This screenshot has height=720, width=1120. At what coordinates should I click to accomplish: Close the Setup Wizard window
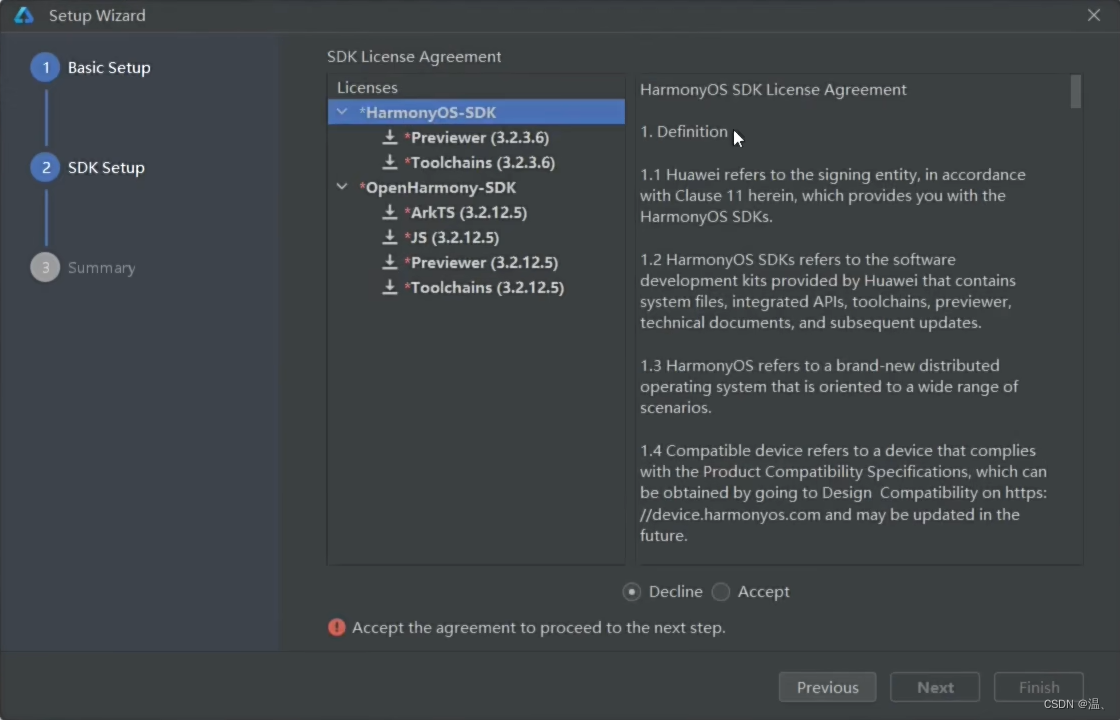coord(1094,15)
